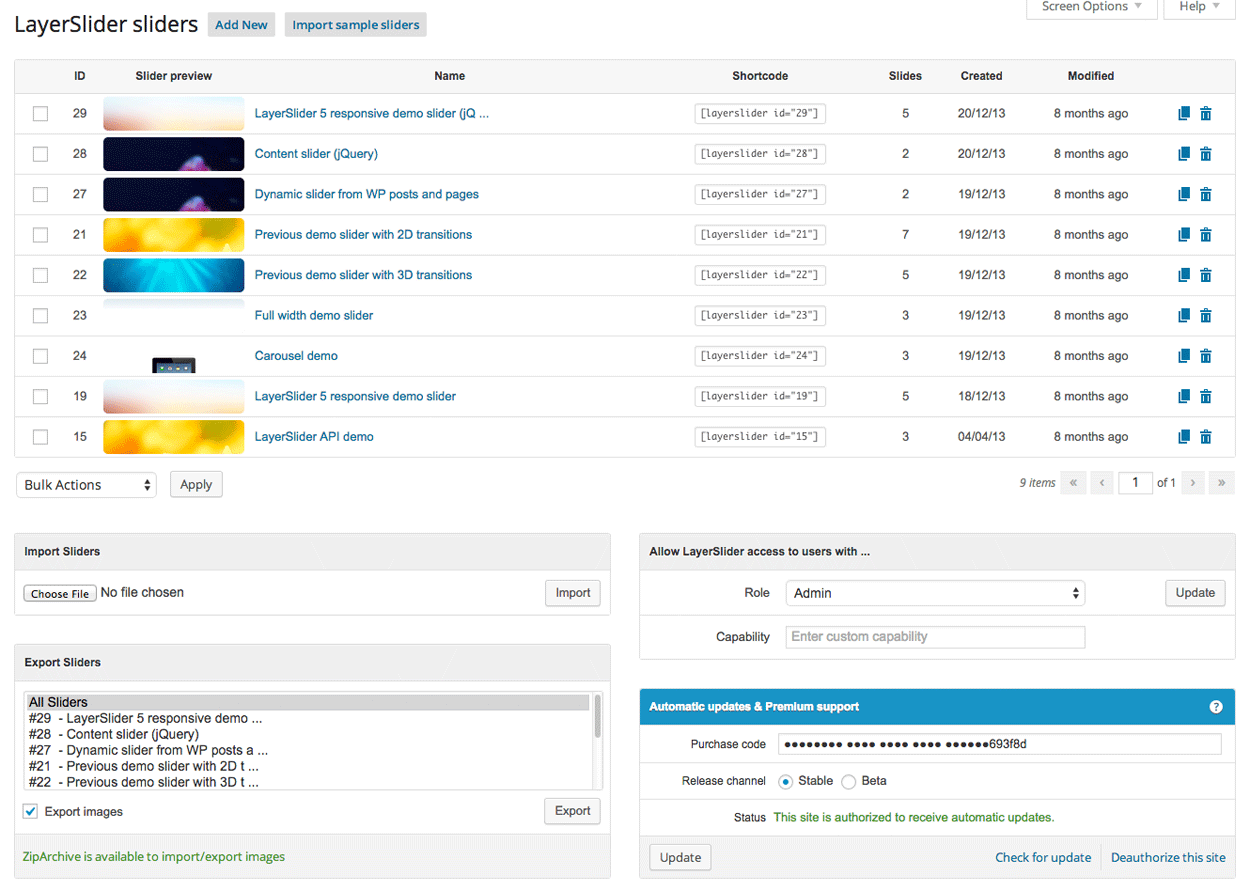Open the LayerSlider API demo link

(314, 437)
